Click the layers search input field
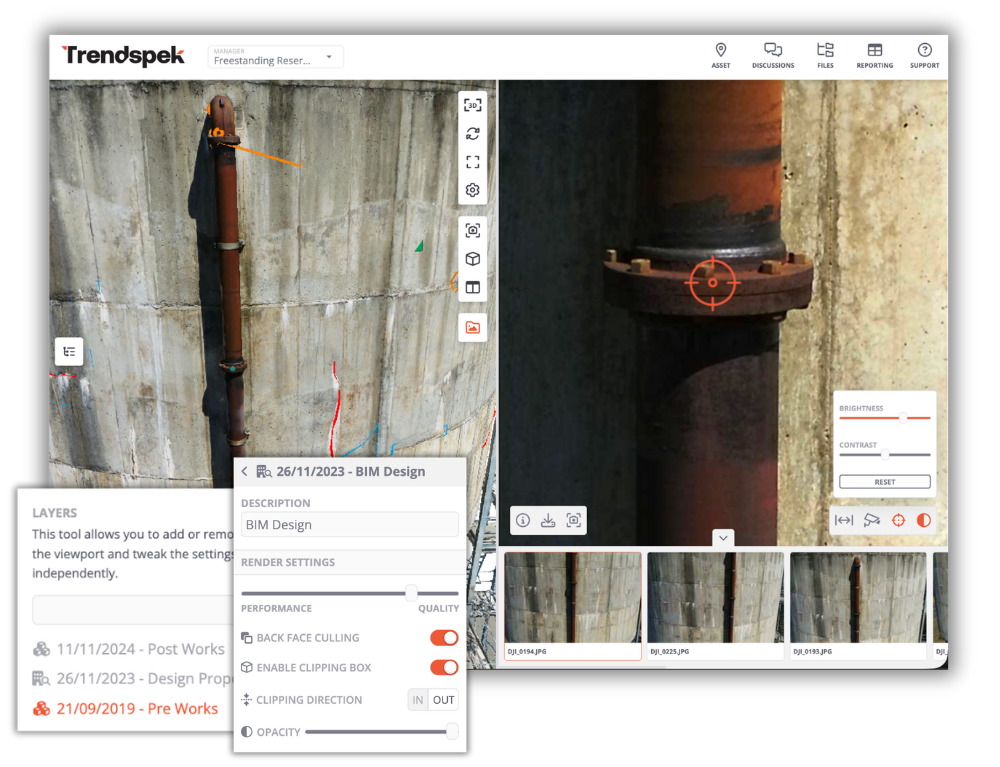 pyautogui.click(x=133, y=610)
